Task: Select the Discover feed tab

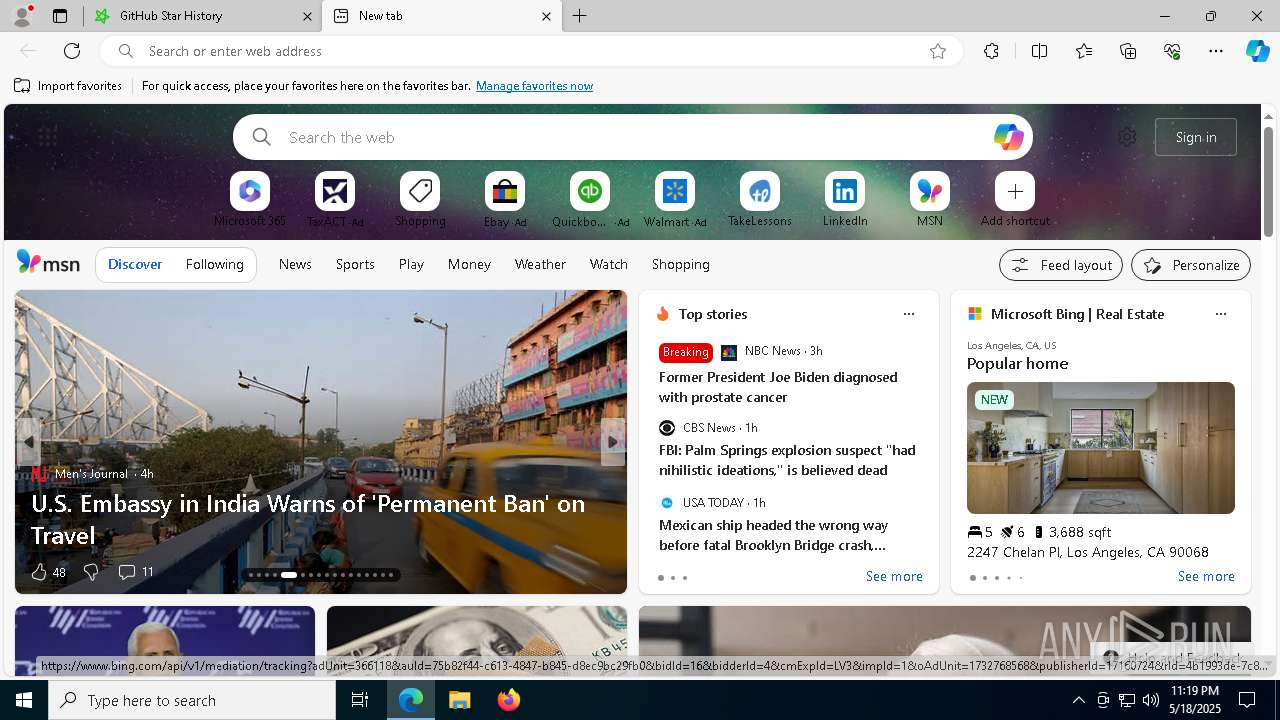Action: point(135,264)
